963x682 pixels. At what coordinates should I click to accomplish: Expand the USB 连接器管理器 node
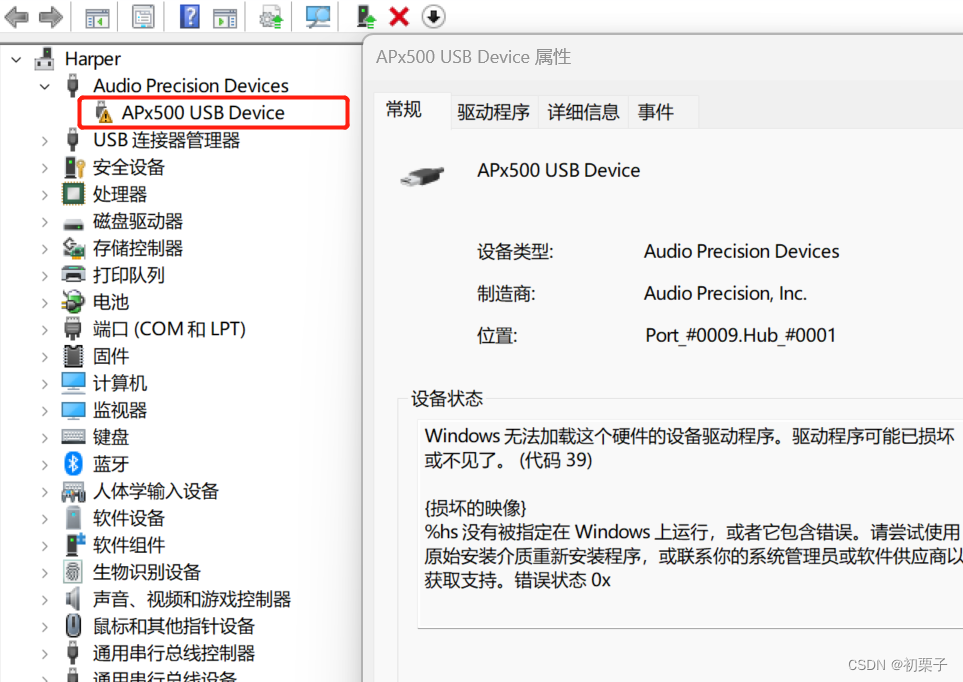[x=45, y=141]
